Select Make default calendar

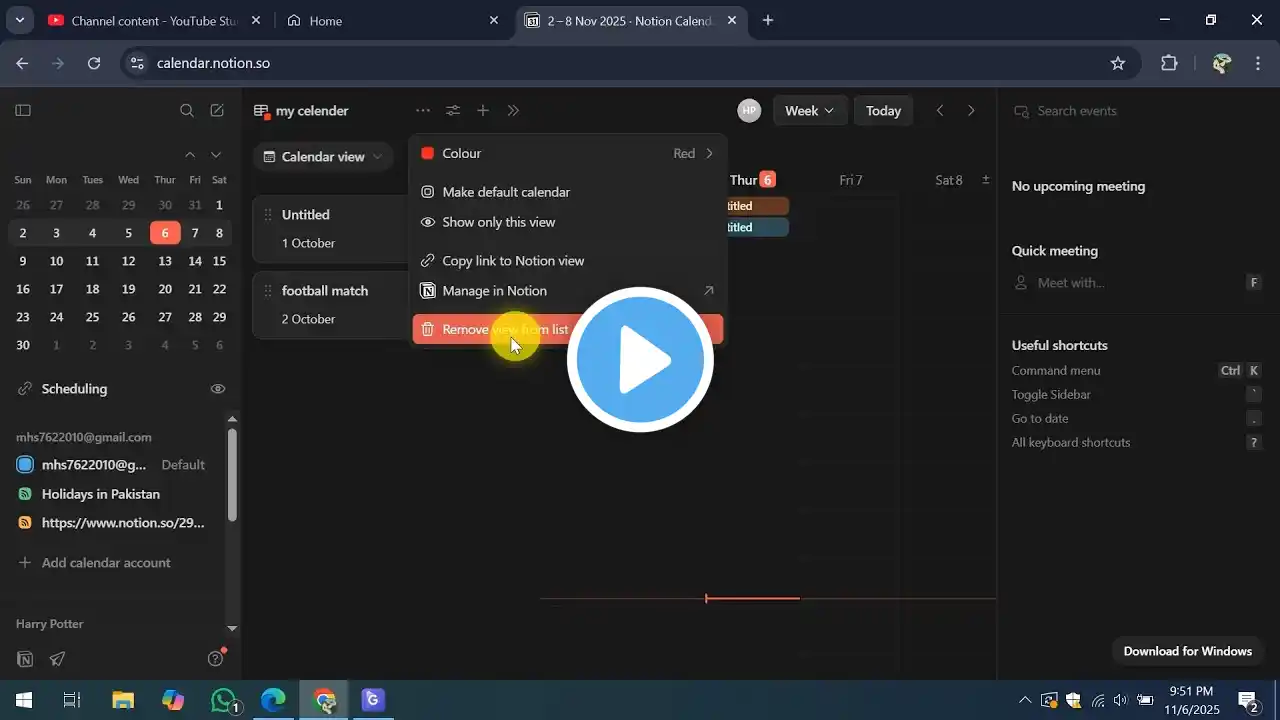click(x=568, y=192)
